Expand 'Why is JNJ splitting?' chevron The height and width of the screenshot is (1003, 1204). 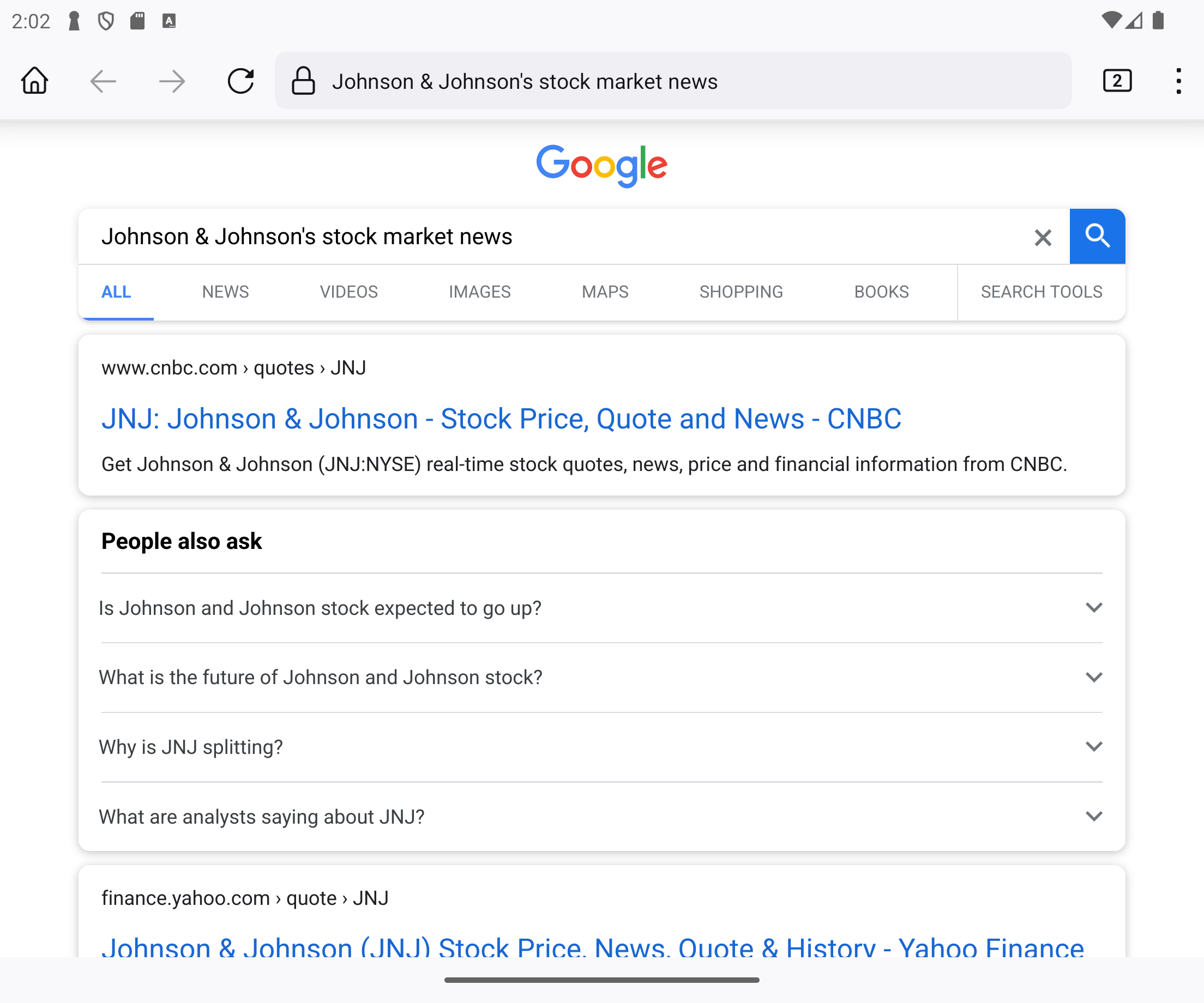coord(1094,747)
